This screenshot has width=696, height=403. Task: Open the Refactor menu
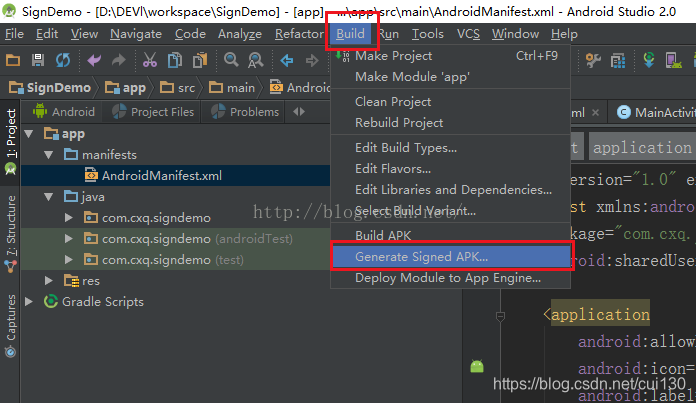(x=299, y=34)
